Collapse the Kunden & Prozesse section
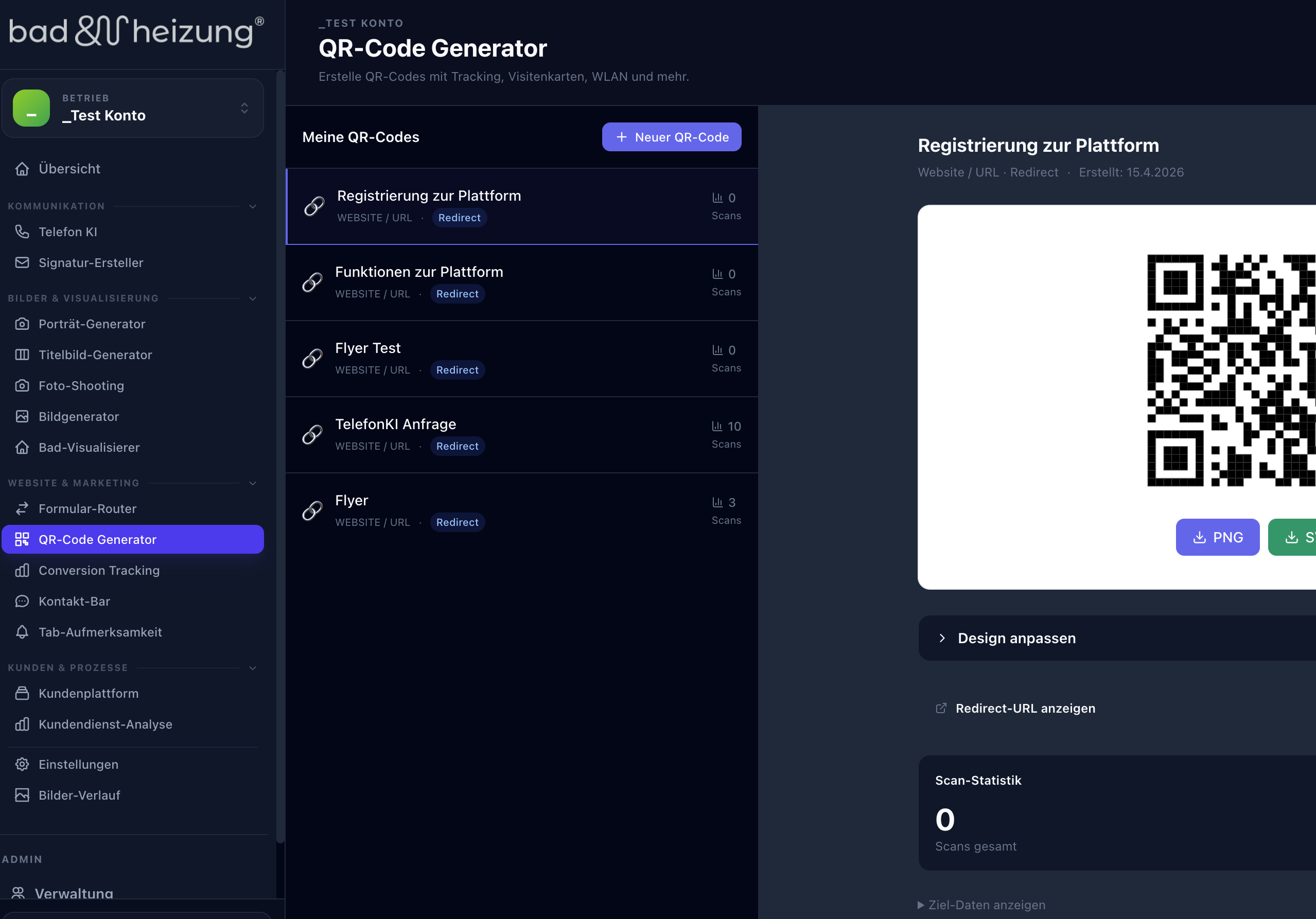 [x=252, y=668]
